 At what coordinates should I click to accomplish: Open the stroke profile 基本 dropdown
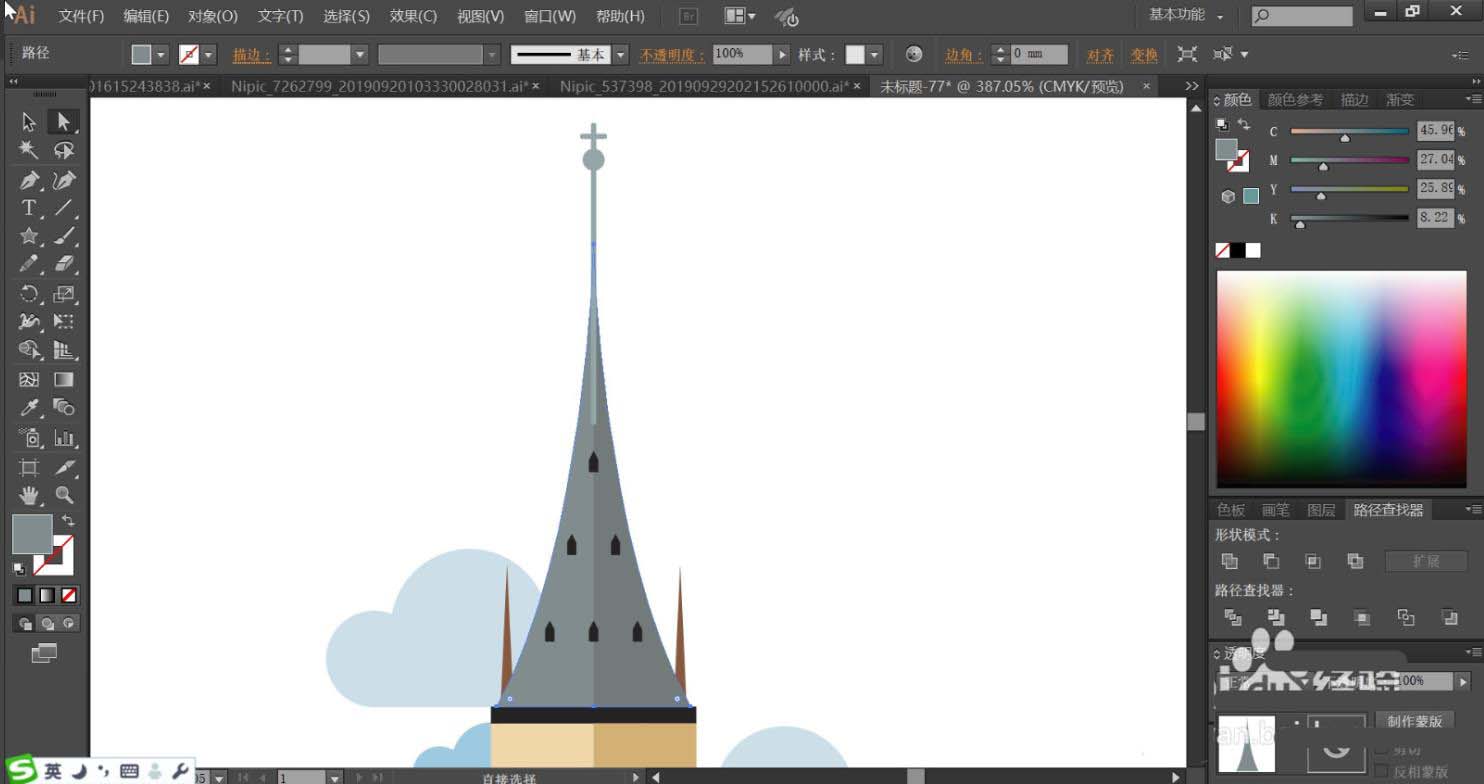(621, 55)
